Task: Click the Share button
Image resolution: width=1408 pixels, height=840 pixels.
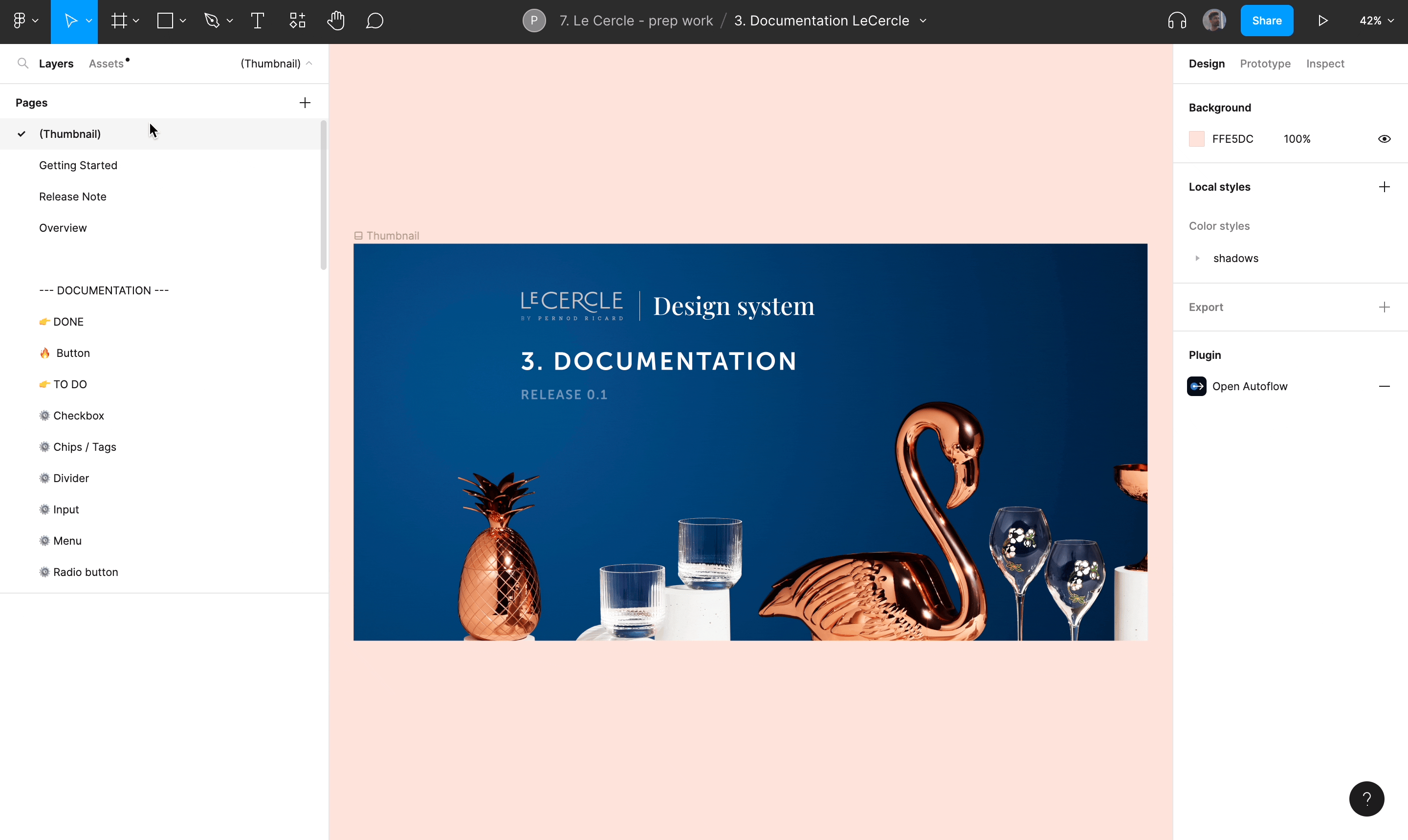Action: point(1266,21)
